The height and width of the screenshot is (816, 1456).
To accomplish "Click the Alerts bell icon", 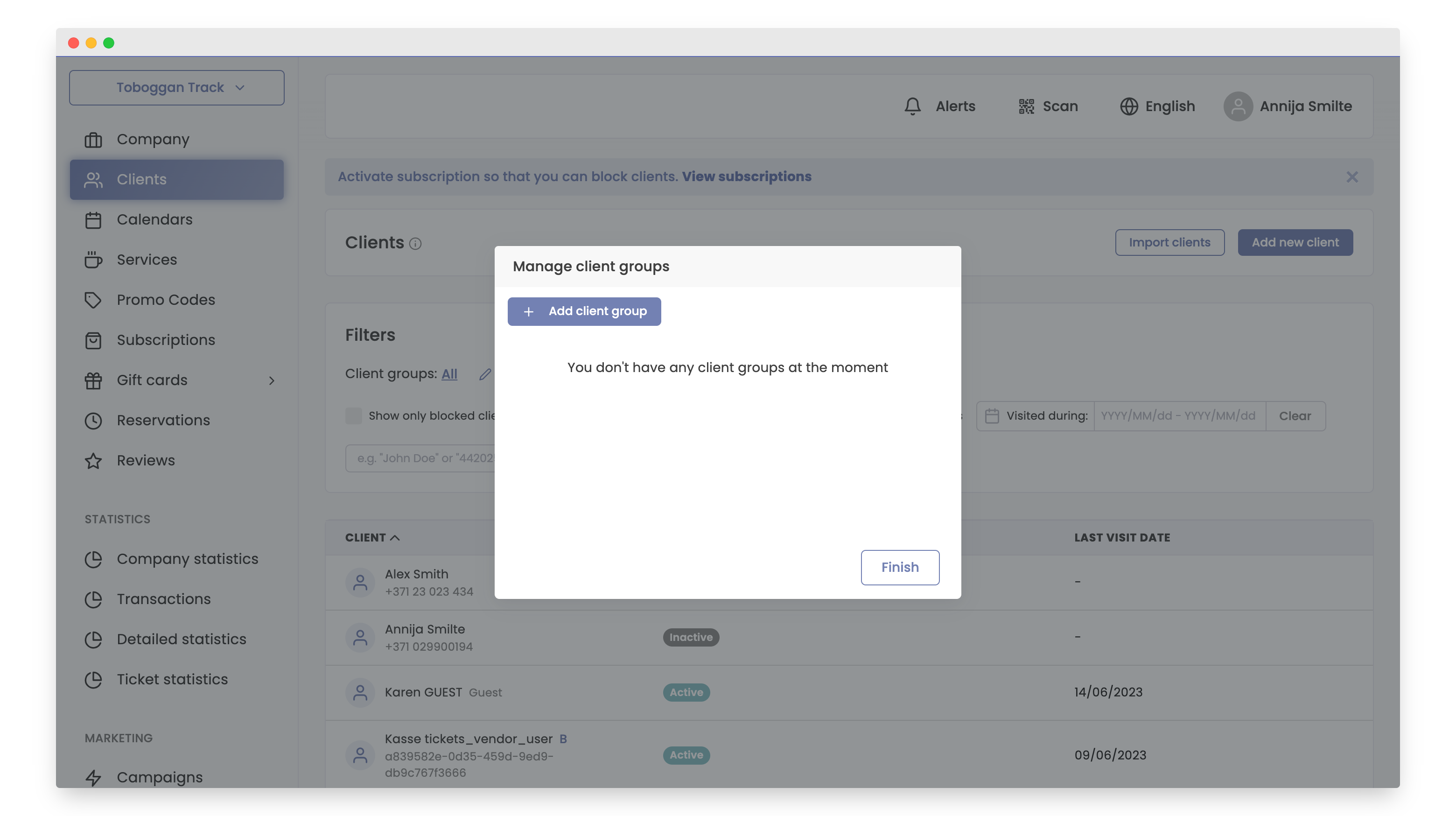I will pos(912,106).
